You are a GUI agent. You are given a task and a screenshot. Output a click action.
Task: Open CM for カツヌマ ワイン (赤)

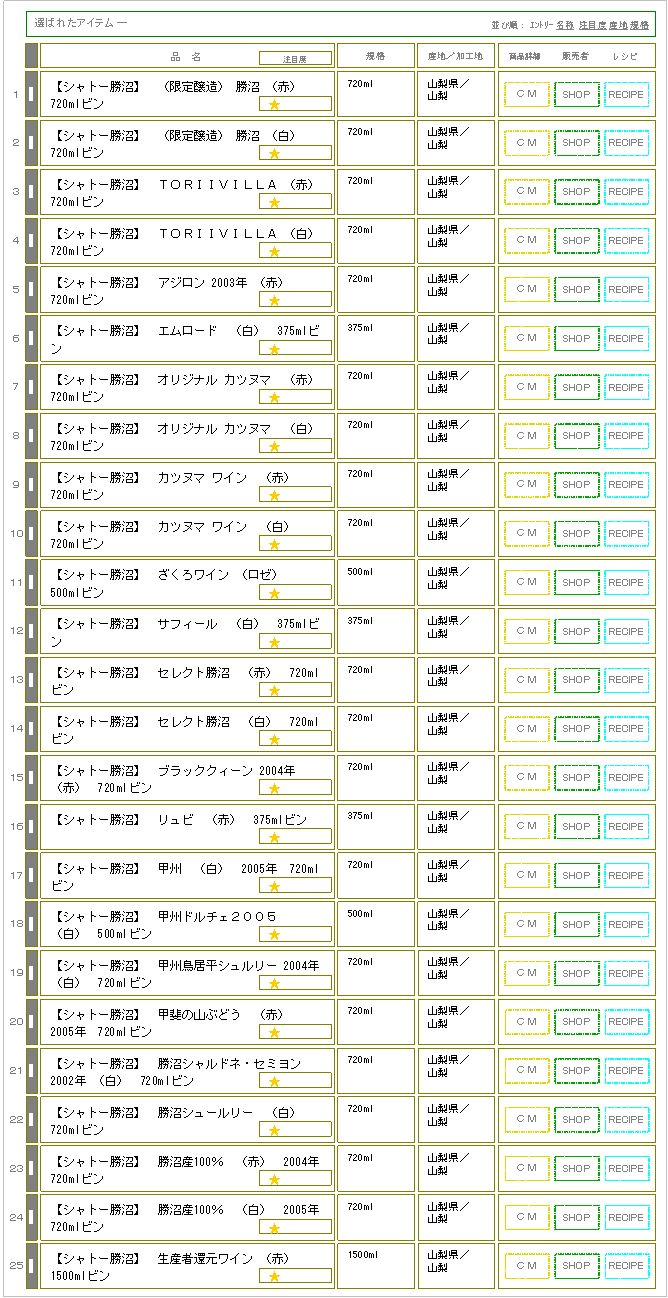pos(527,484)
